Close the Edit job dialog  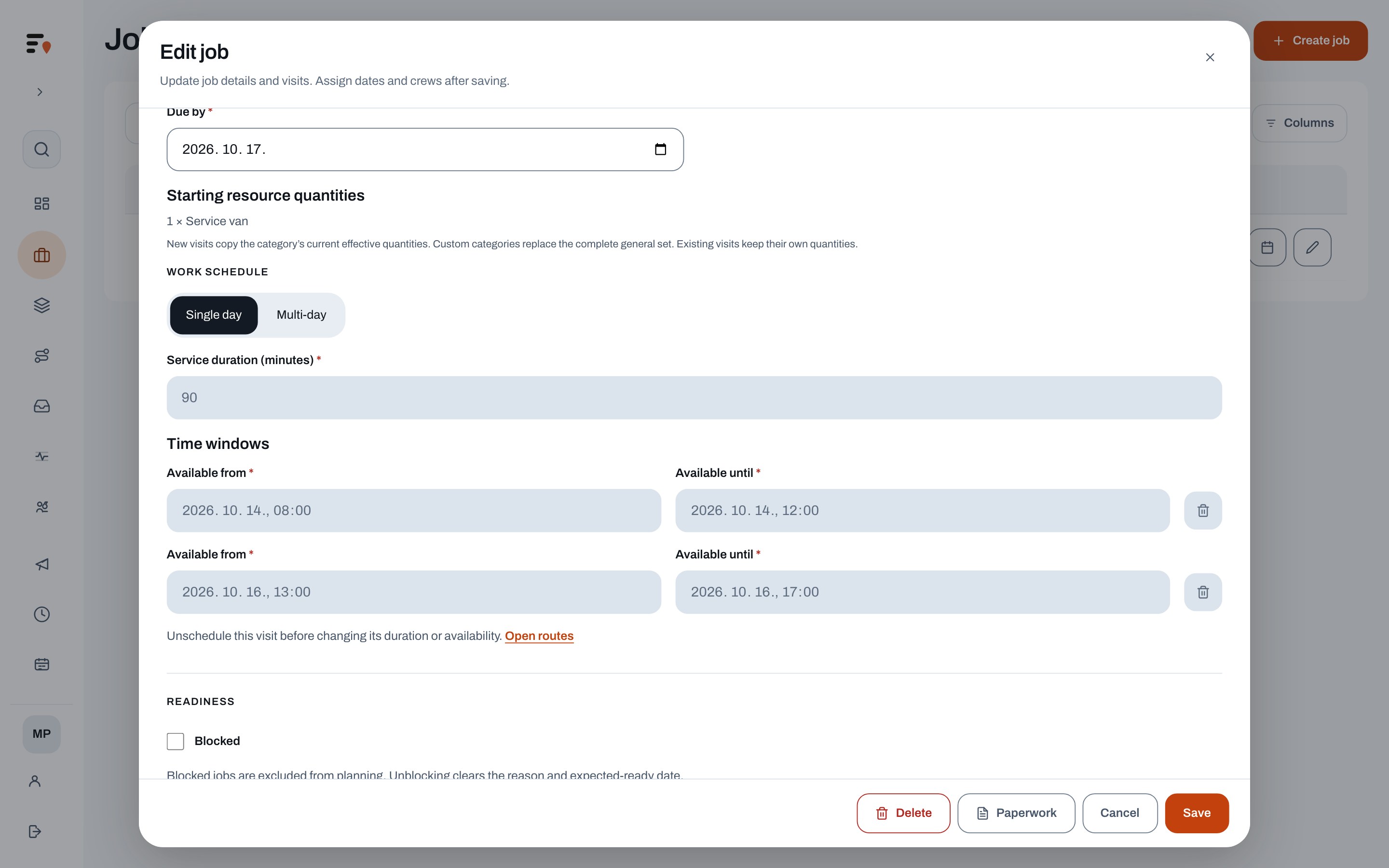coord(1210,57)
